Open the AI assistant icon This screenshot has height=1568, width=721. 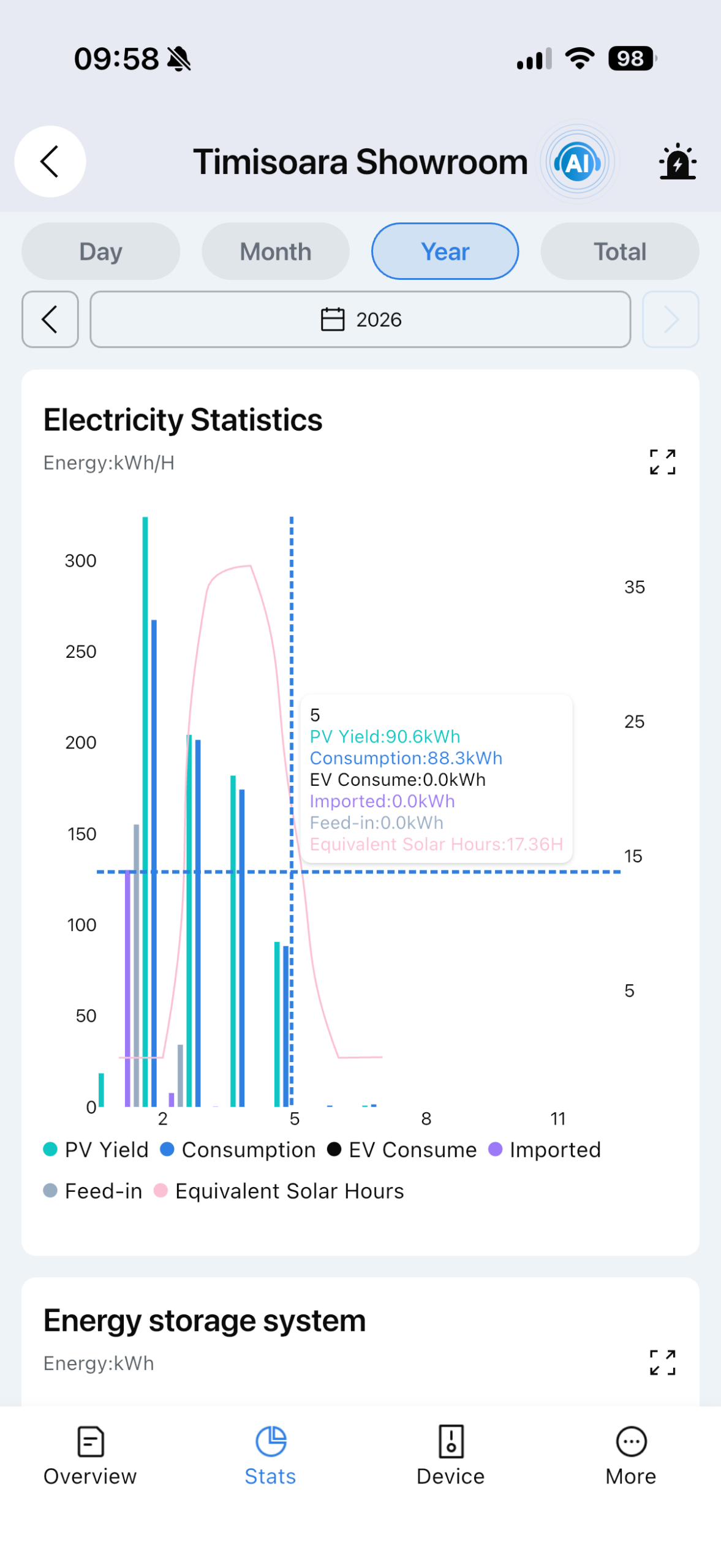[x=577, y=162]
